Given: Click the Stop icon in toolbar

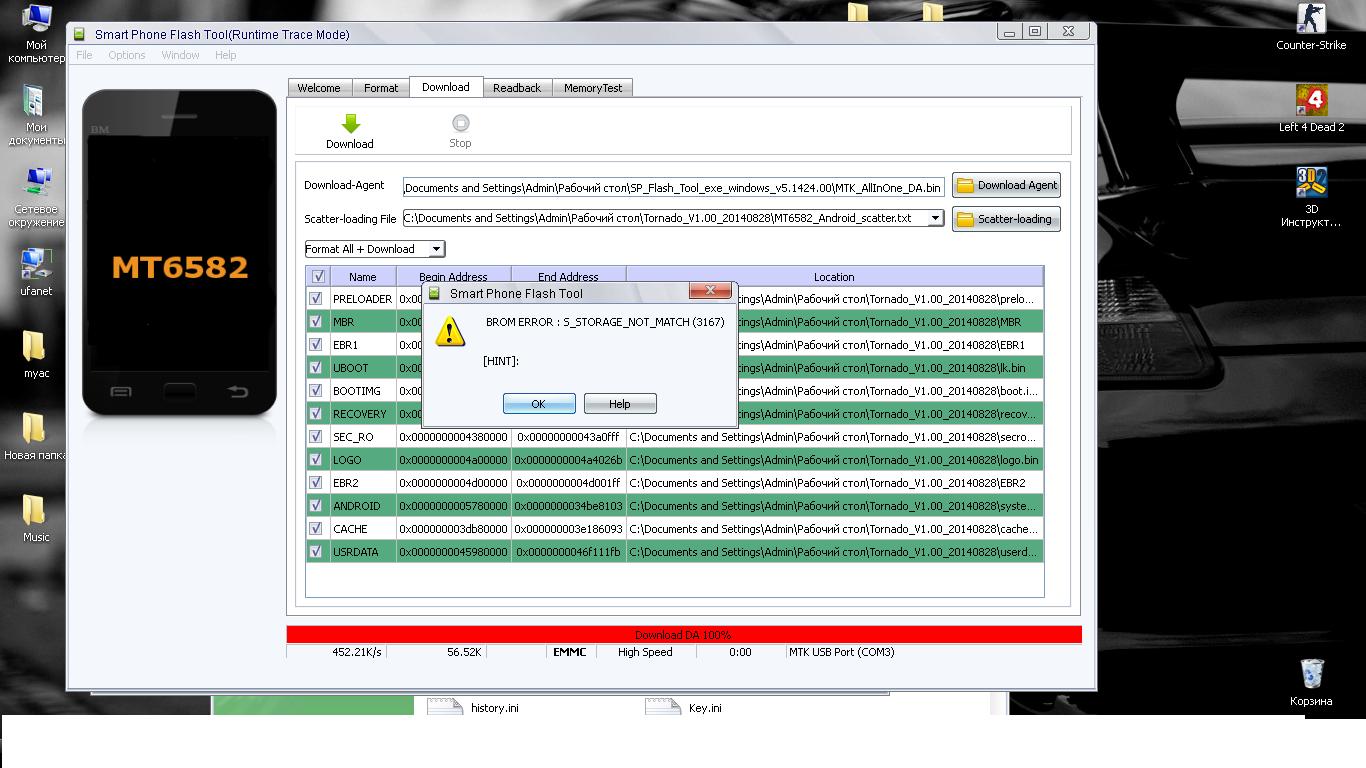Looking at the screenshot, I should click(x=460, y=124).
